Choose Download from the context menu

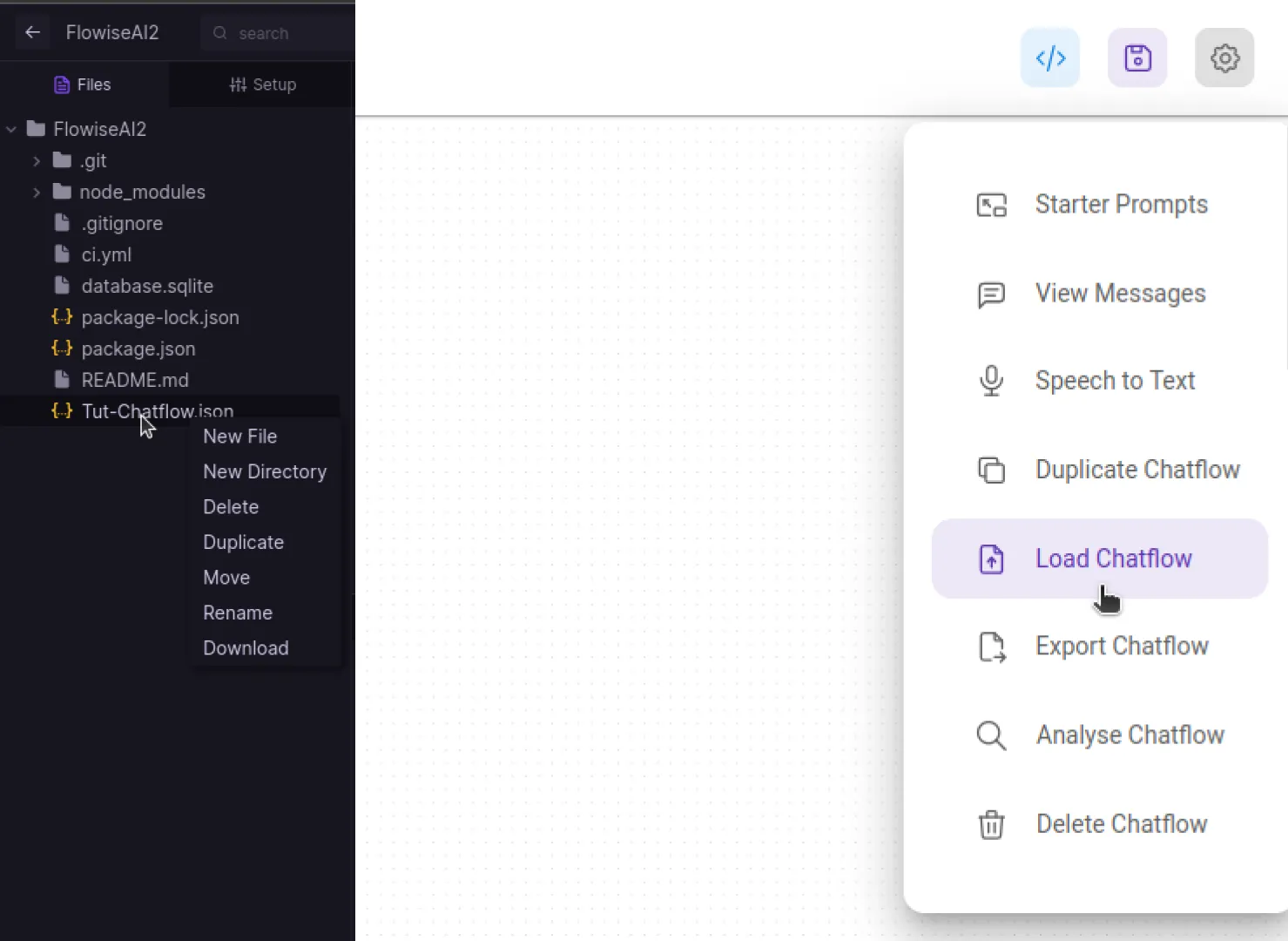click(246, 647)
